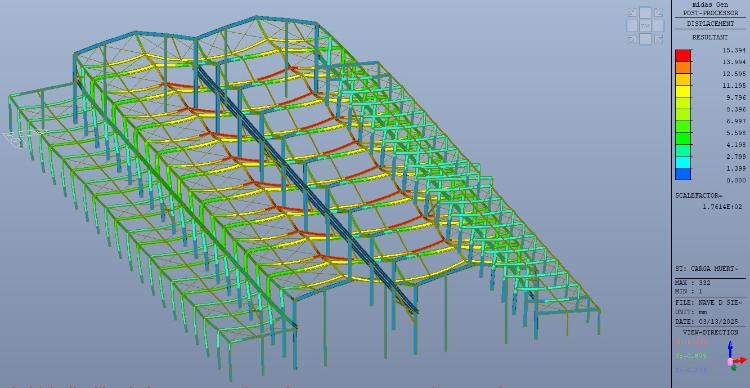Choose the top-right corner view navigator arrow
The width and height of the screenshot is (750, 388).
(659, 13)
